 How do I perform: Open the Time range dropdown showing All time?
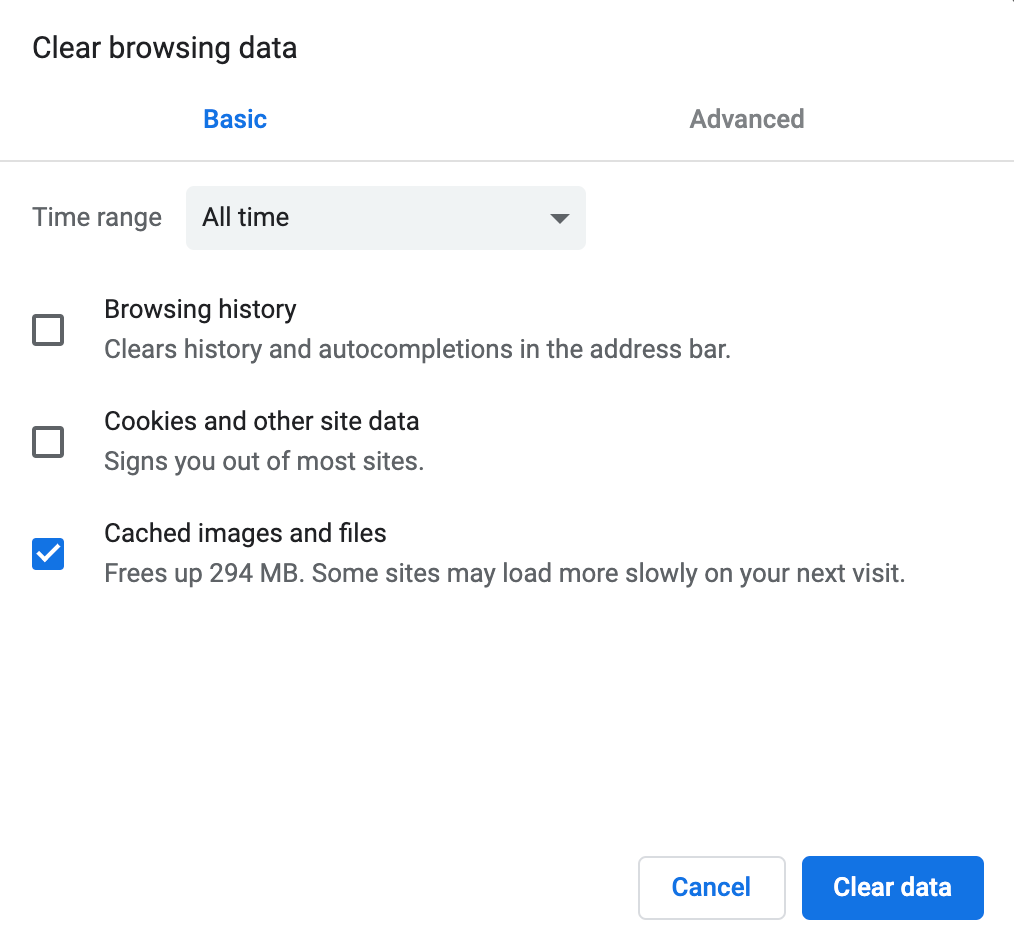coord(385,218)
